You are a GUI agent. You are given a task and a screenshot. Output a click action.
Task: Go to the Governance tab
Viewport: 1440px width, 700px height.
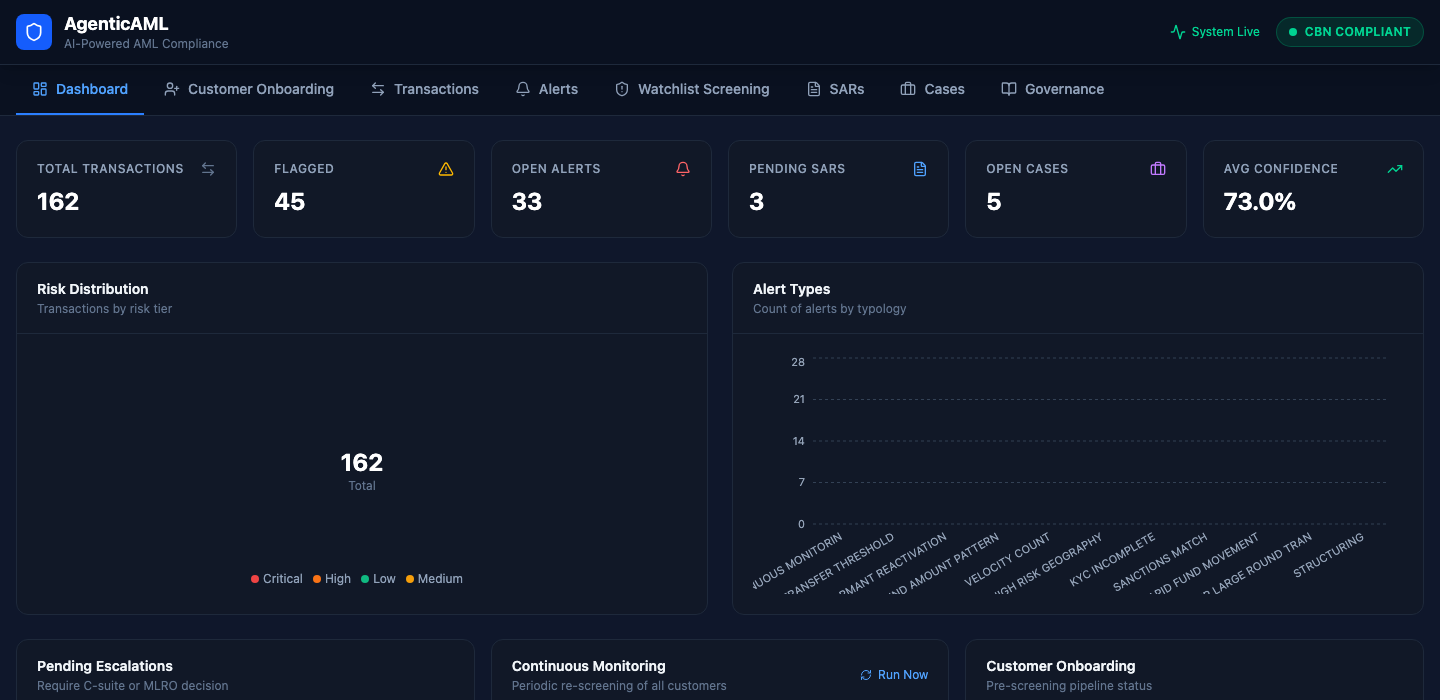coord(1052,89)
